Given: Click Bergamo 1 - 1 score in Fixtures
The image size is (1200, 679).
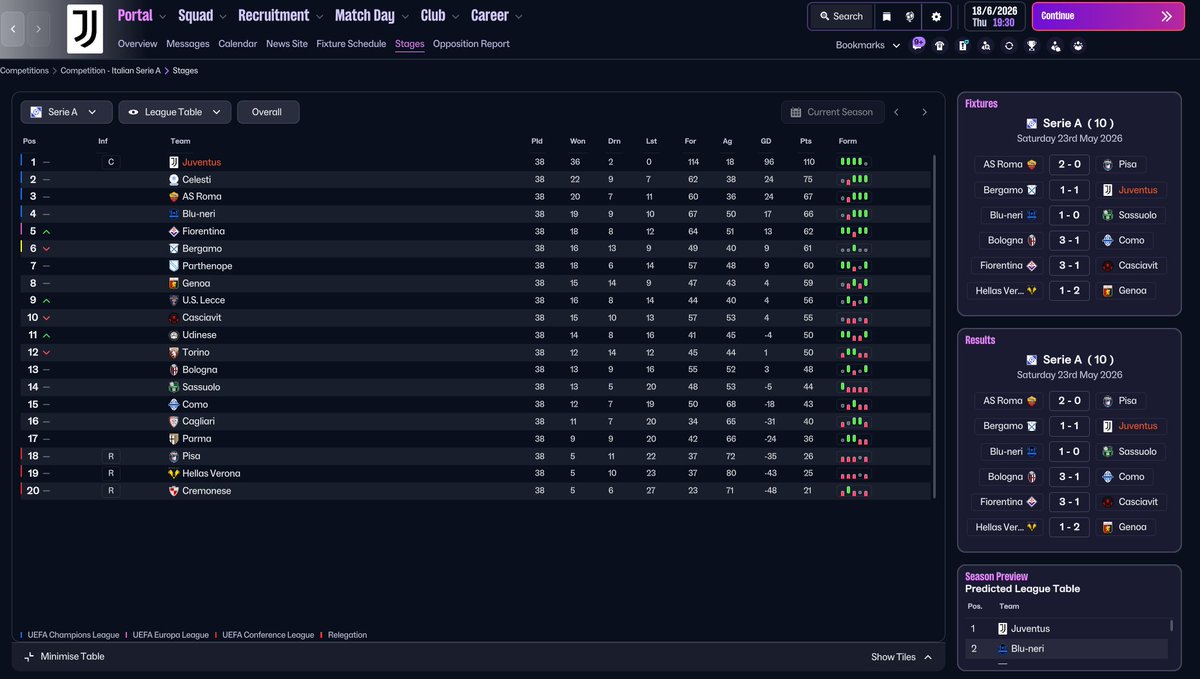Looking at the screenshot, I should click(x=1070, y=190).
